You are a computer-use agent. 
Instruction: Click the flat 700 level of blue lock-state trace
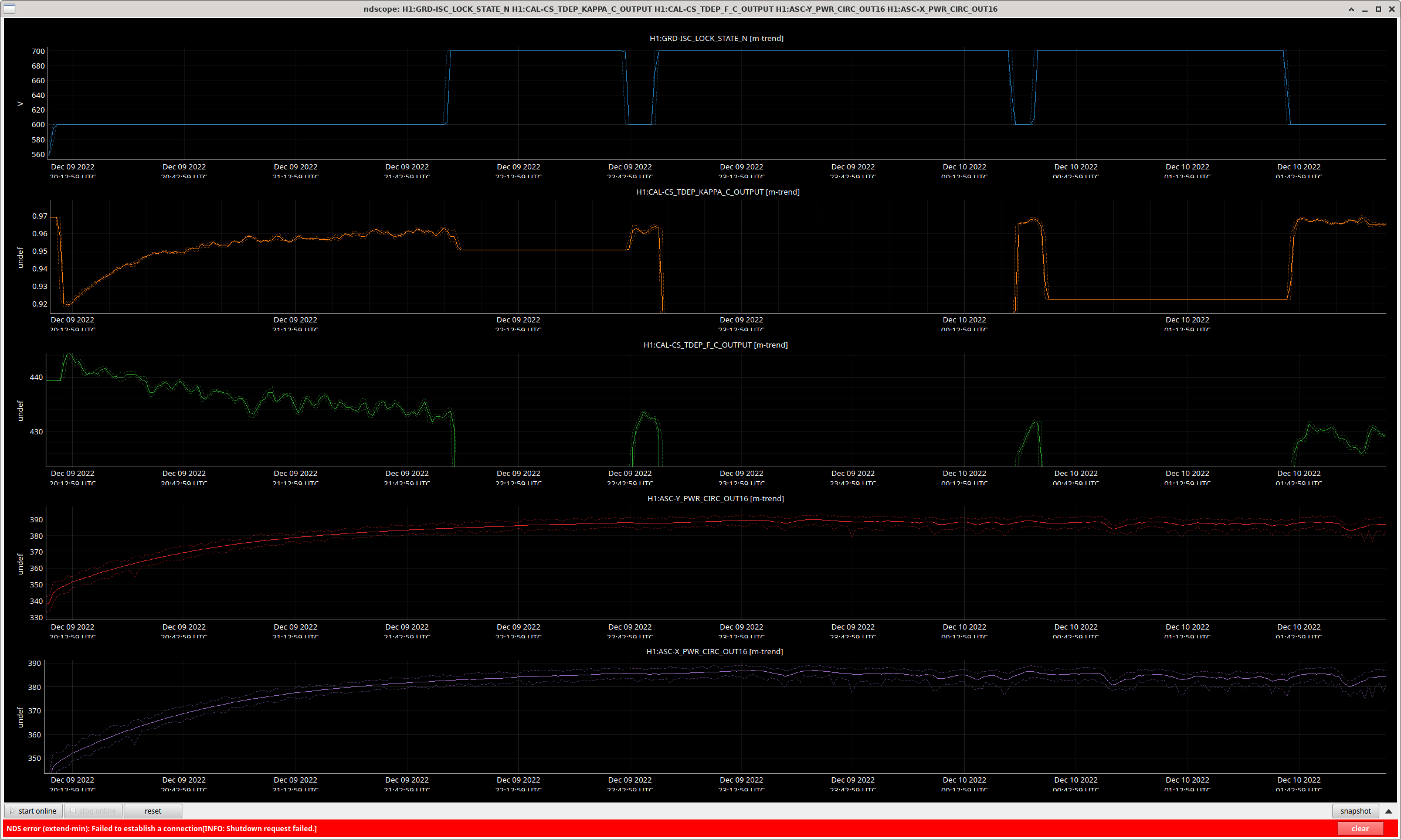tap(821, 51)
